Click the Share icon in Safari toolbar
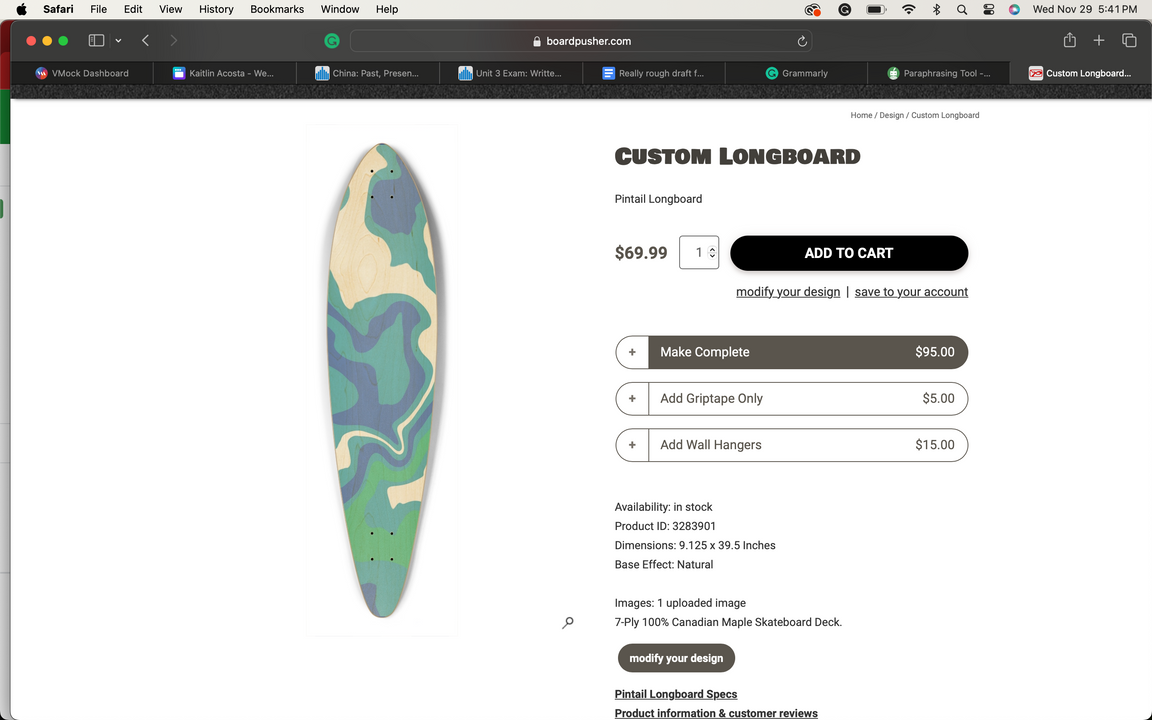Viewport: 1152px width, 720px height. coord(1069,41)
